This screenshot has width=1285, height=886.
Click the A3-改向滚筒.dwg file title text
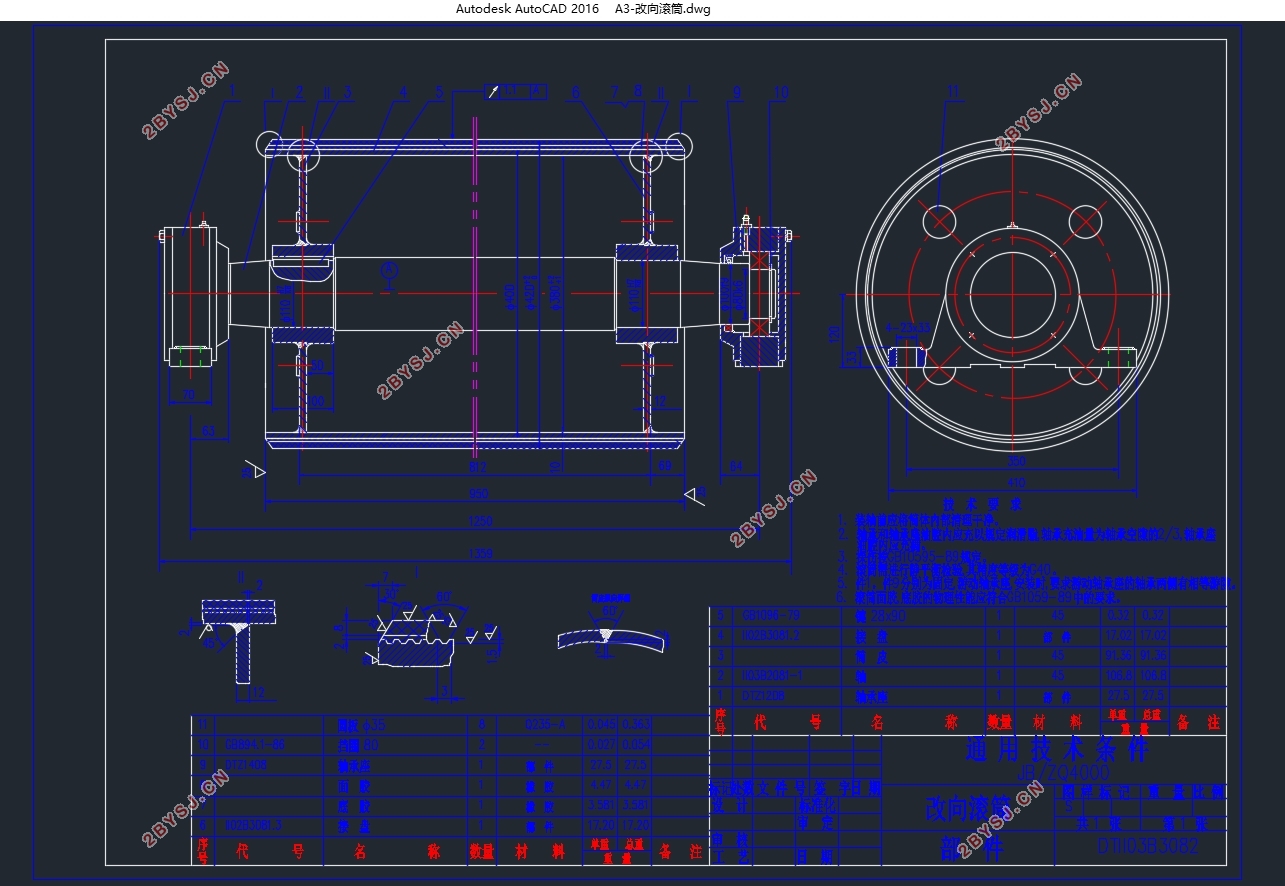662,9
